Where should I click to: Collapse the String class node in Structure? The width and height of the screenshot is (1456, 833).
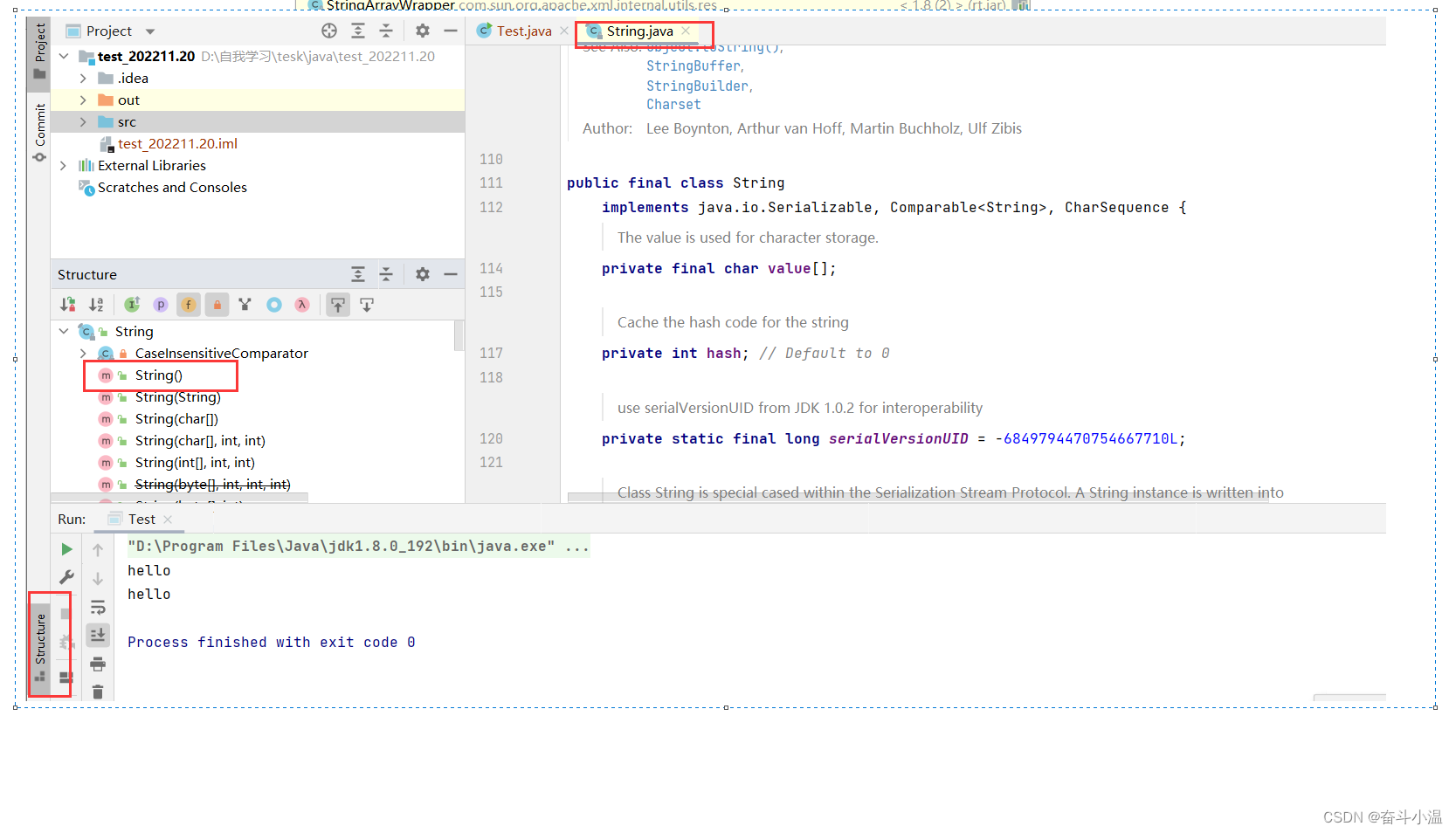(64, 331)
